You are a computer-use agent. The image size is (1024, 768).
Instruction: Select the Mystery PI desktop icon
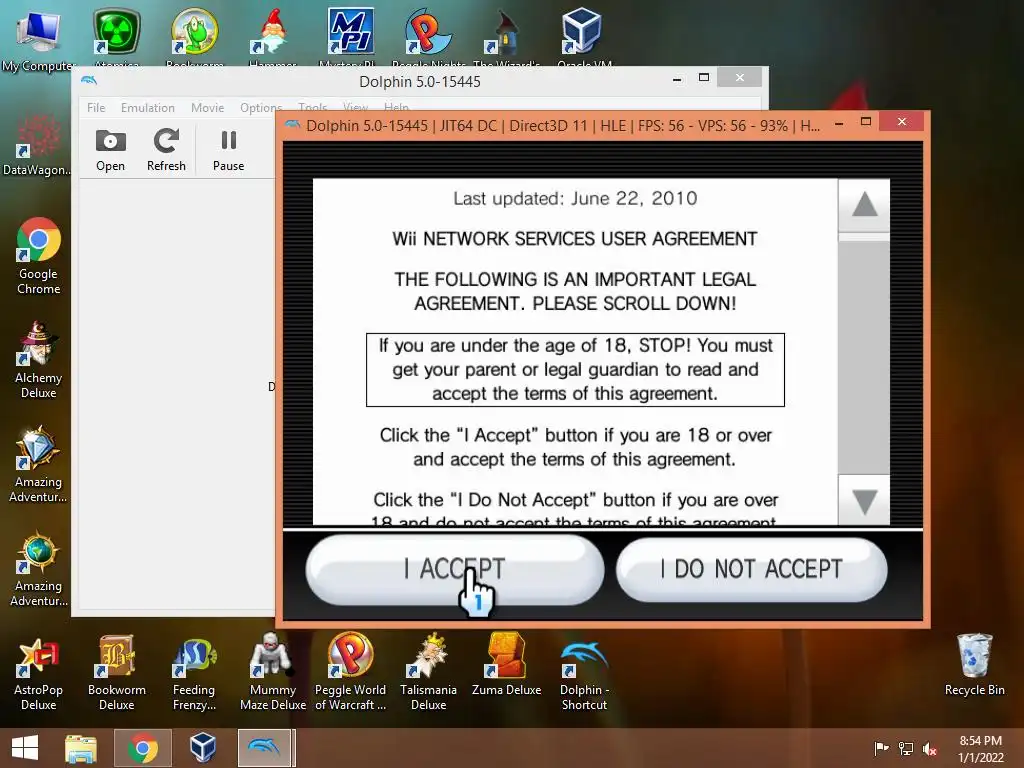click(x=351, y=36)
